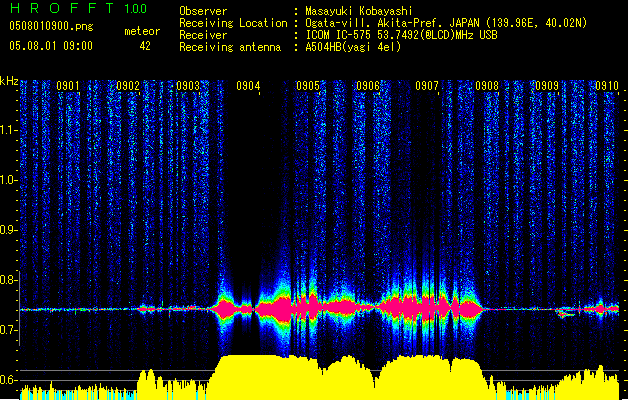
Task: Click the meteor label
Action: [x=142, y=31]
